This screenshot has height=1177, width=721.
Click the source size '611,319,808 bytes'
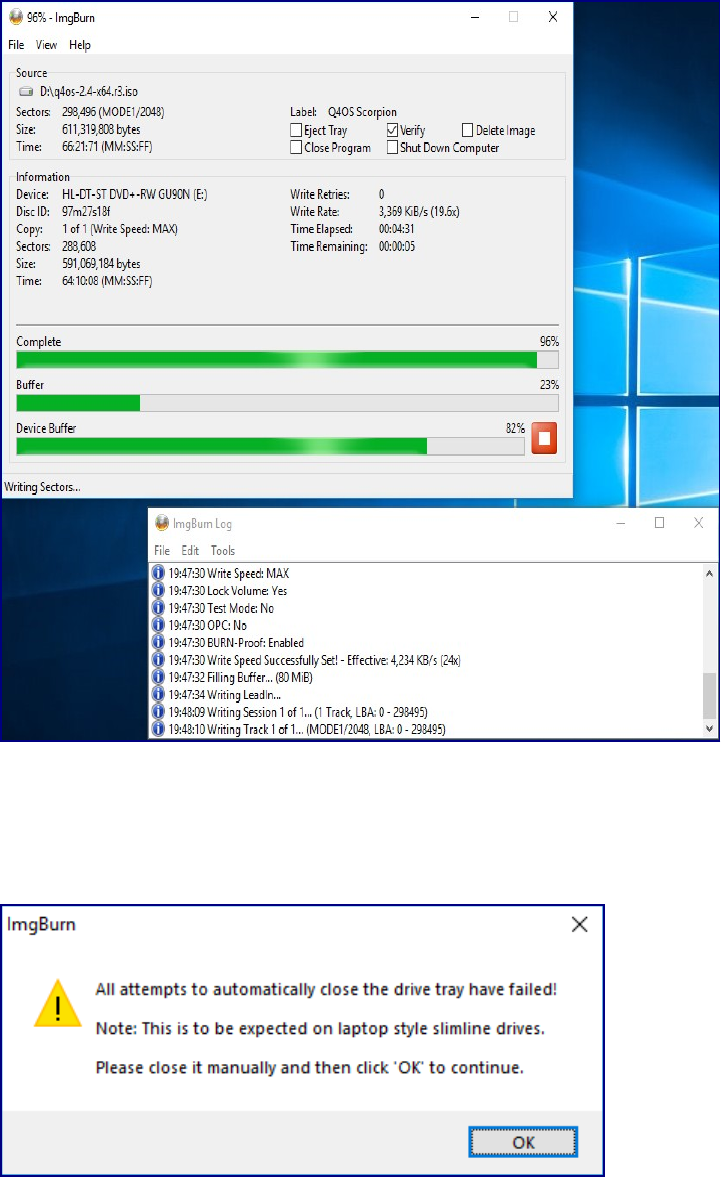pyautogui.click(x=101, y=129)
